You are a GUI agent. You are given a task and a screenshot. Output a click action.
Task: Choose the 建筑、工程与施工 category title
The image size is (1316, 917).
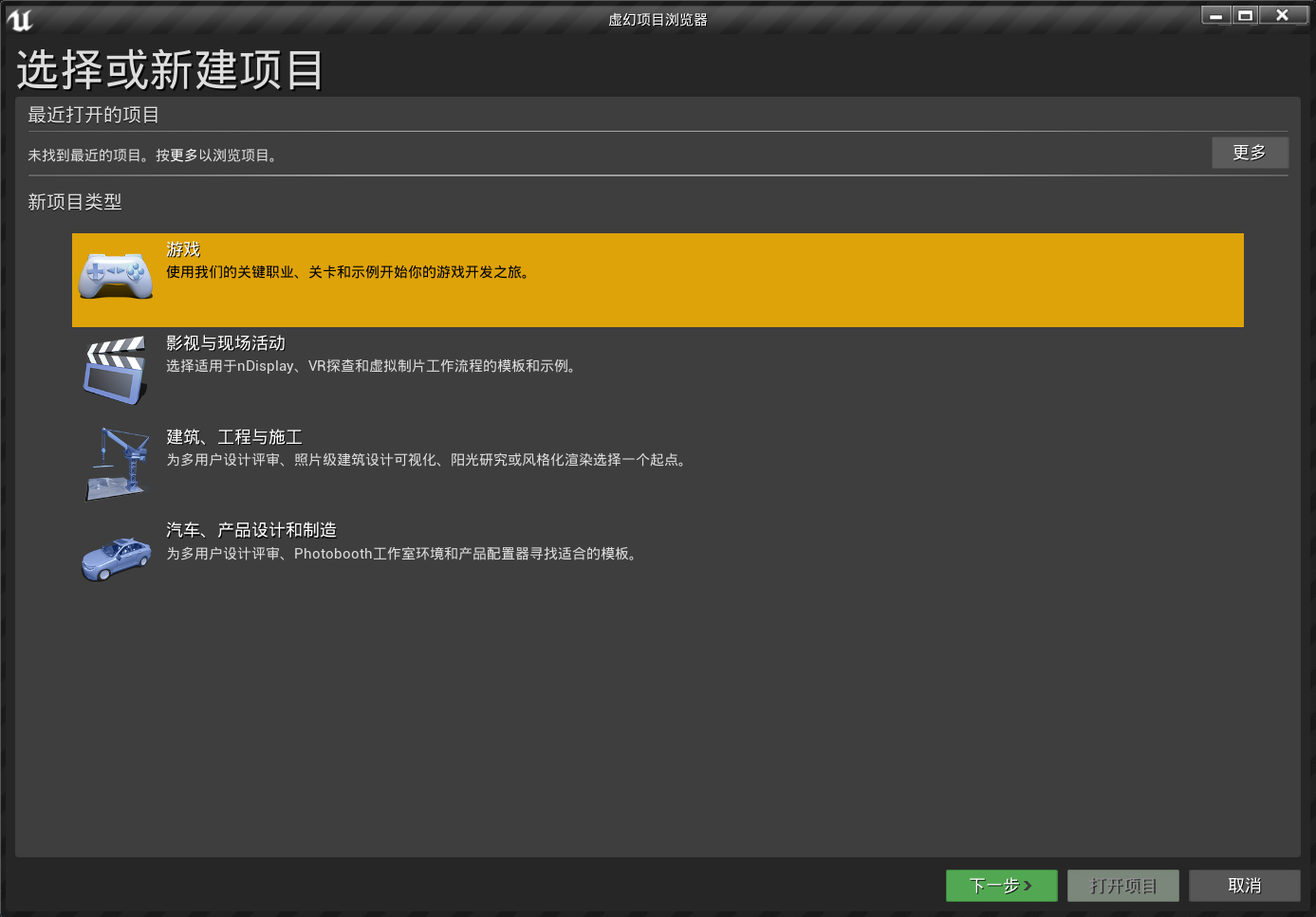[x=234, y=437]
